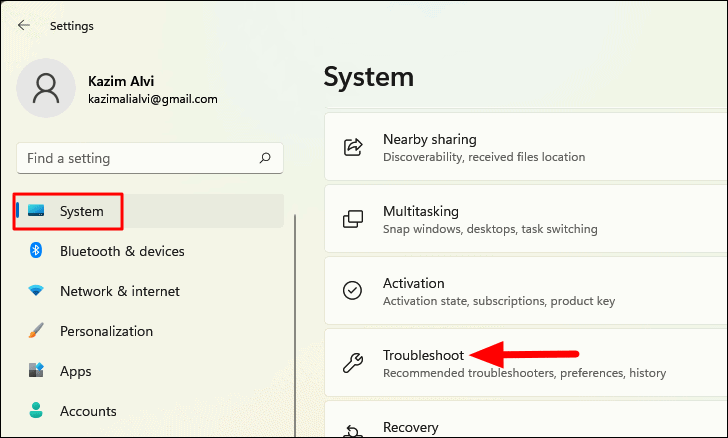Click the user profile avatar
The height and width of the screenshot is (438, 728).
(46, 88)
